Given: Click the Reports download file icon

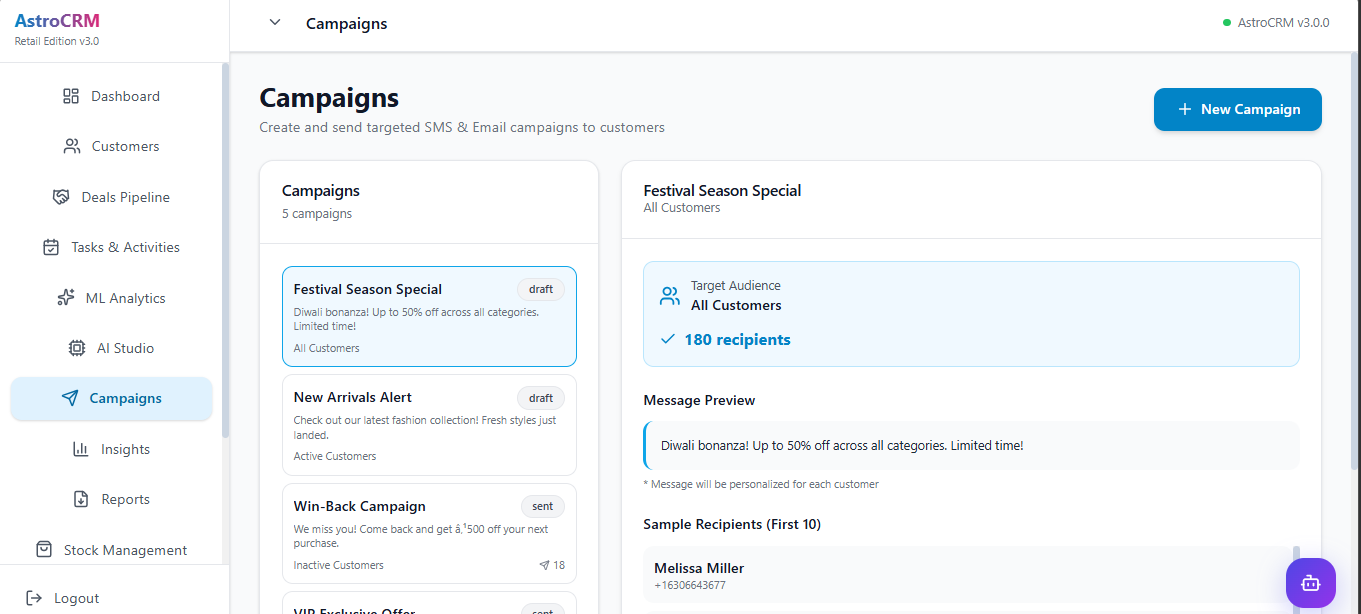Looking at the screenshot, I should click(x=81, y=499).
